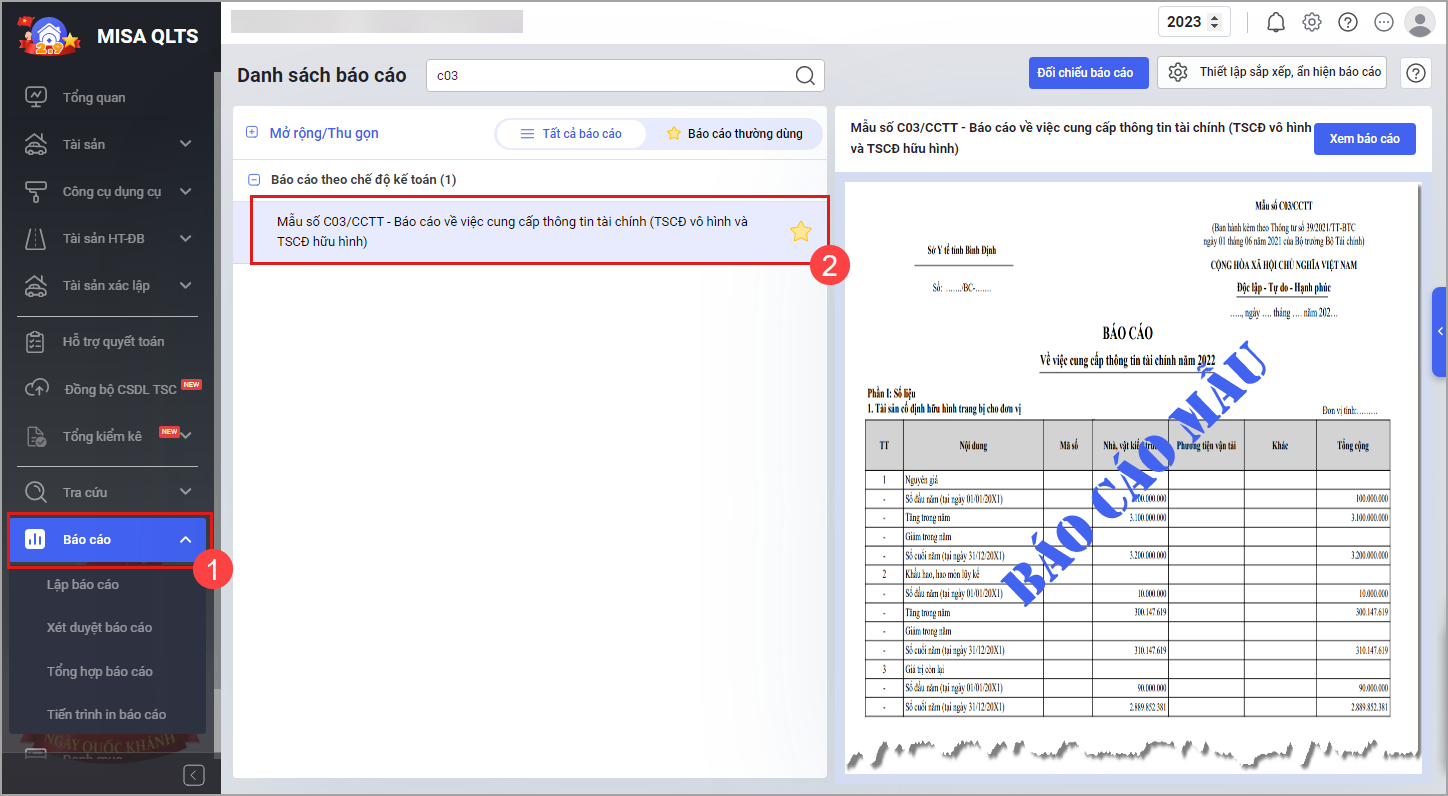Expand the Tra cứu chevron
Viewport: 1448px width, 796px height.
tap(185, 492)
